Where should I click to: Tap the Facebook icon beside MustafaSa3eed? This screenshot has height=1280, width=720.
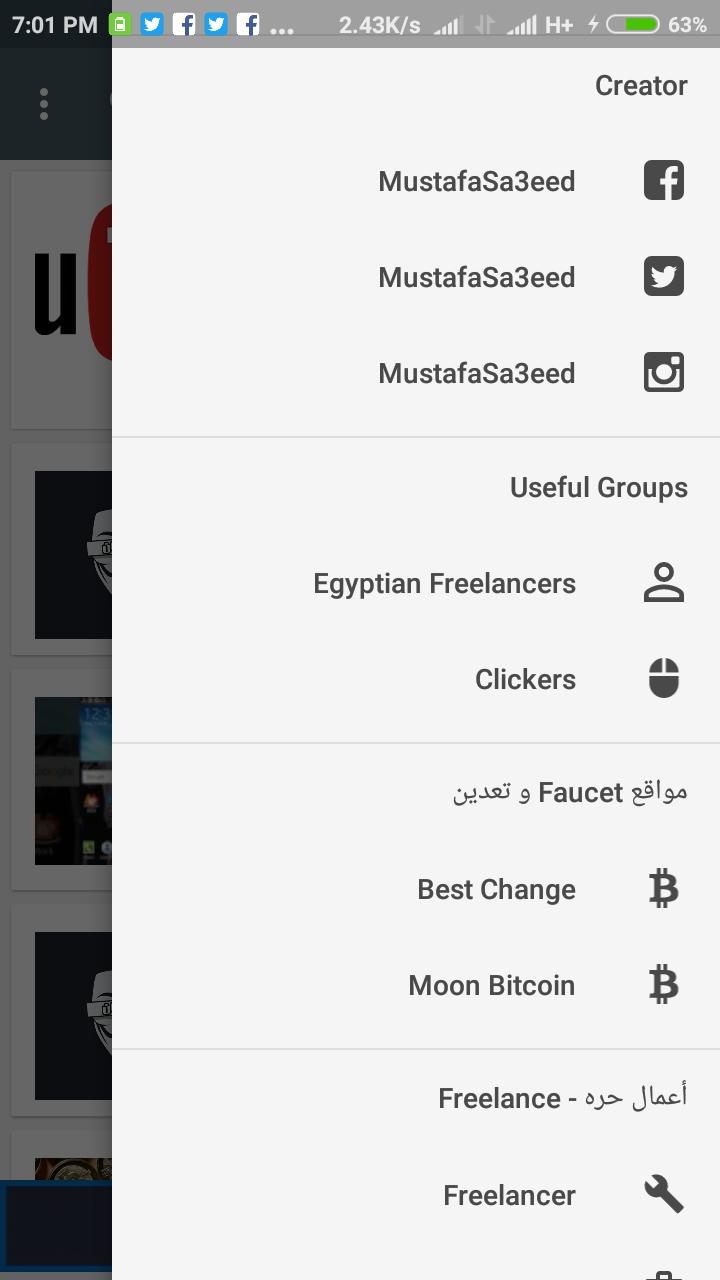pos(664,181)
